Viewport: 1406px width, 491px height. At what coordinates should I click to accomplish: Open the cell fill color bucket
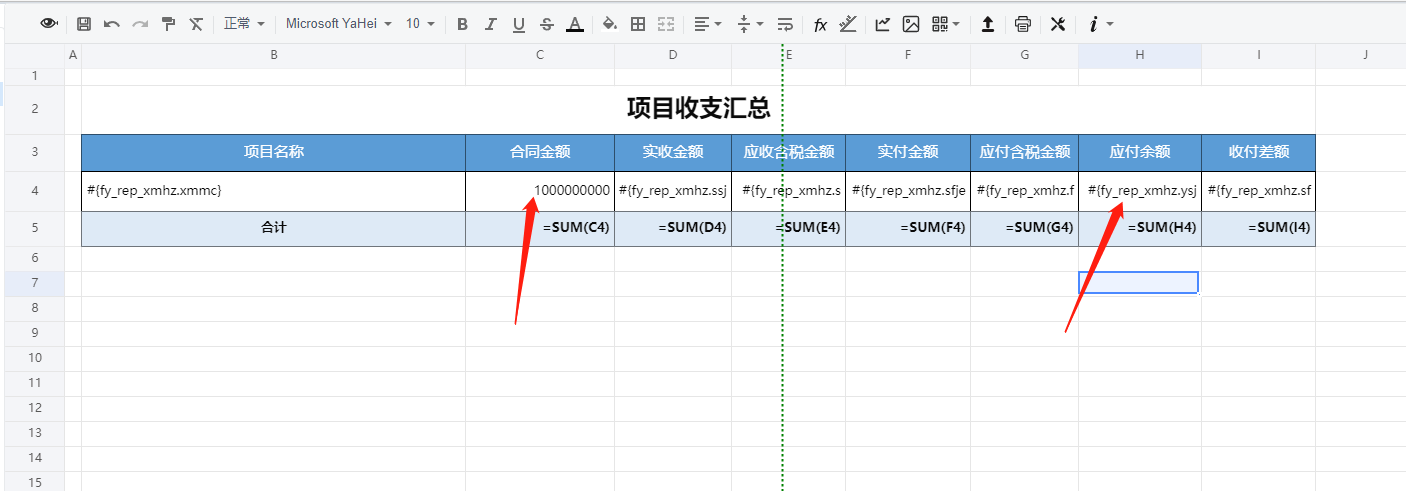(x=610, y=24)
